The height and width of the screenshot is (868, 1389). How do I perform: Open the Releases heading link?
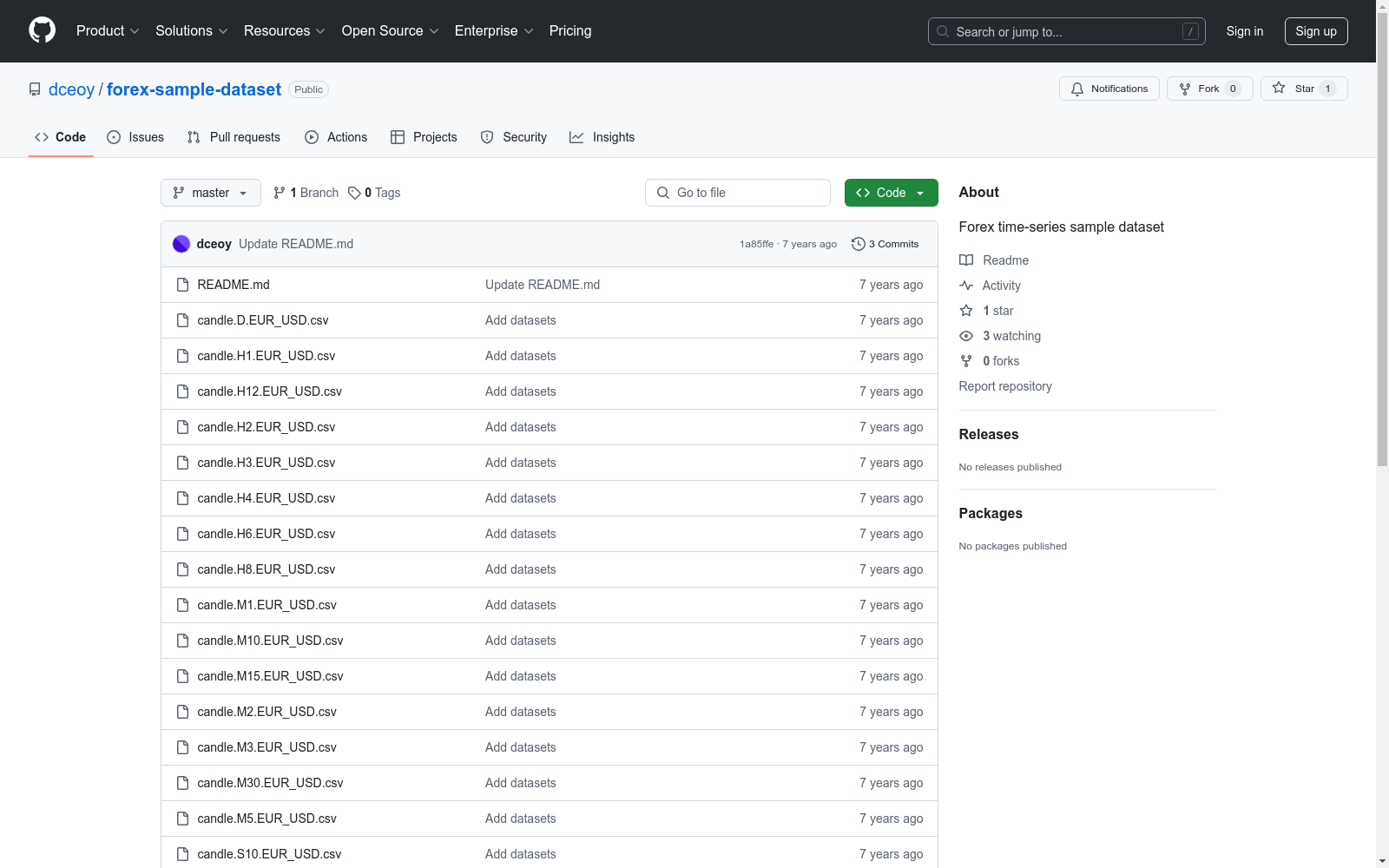989,434
